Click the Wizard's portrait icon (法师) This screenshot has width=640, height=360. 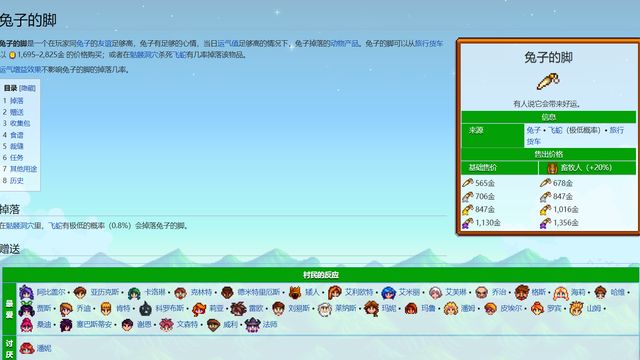pos(253,325)
